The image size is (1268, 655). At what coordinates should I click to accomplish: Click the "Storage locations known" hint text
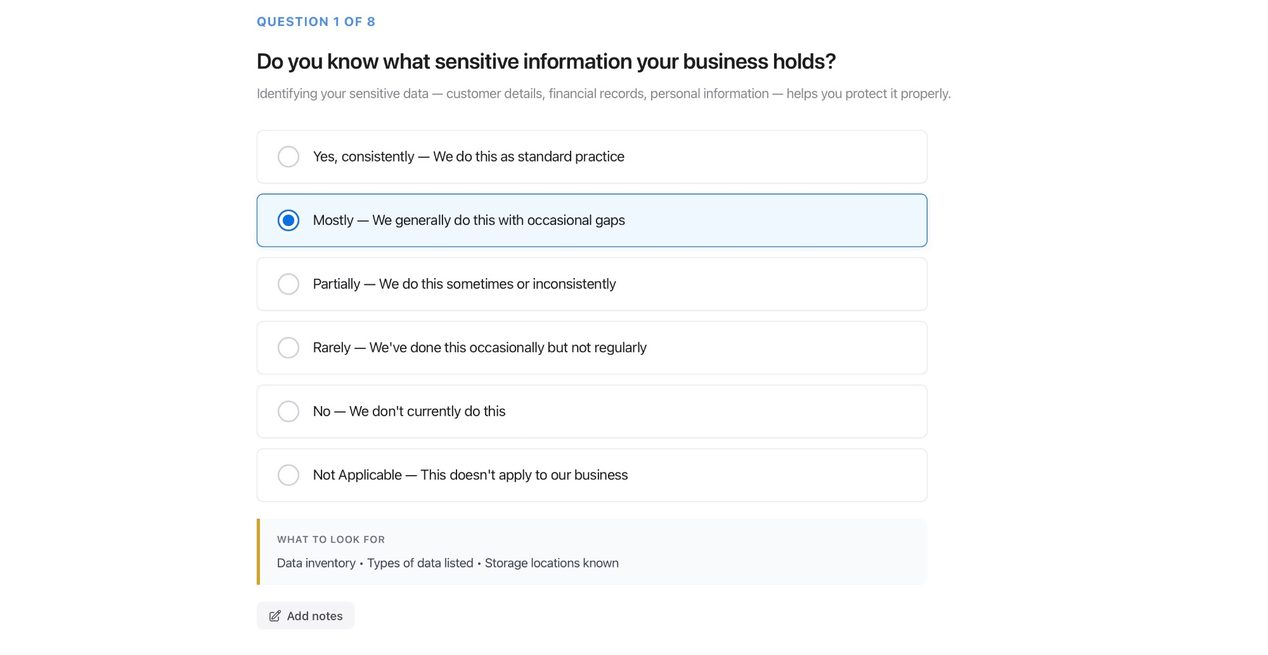tap(549, 561)
